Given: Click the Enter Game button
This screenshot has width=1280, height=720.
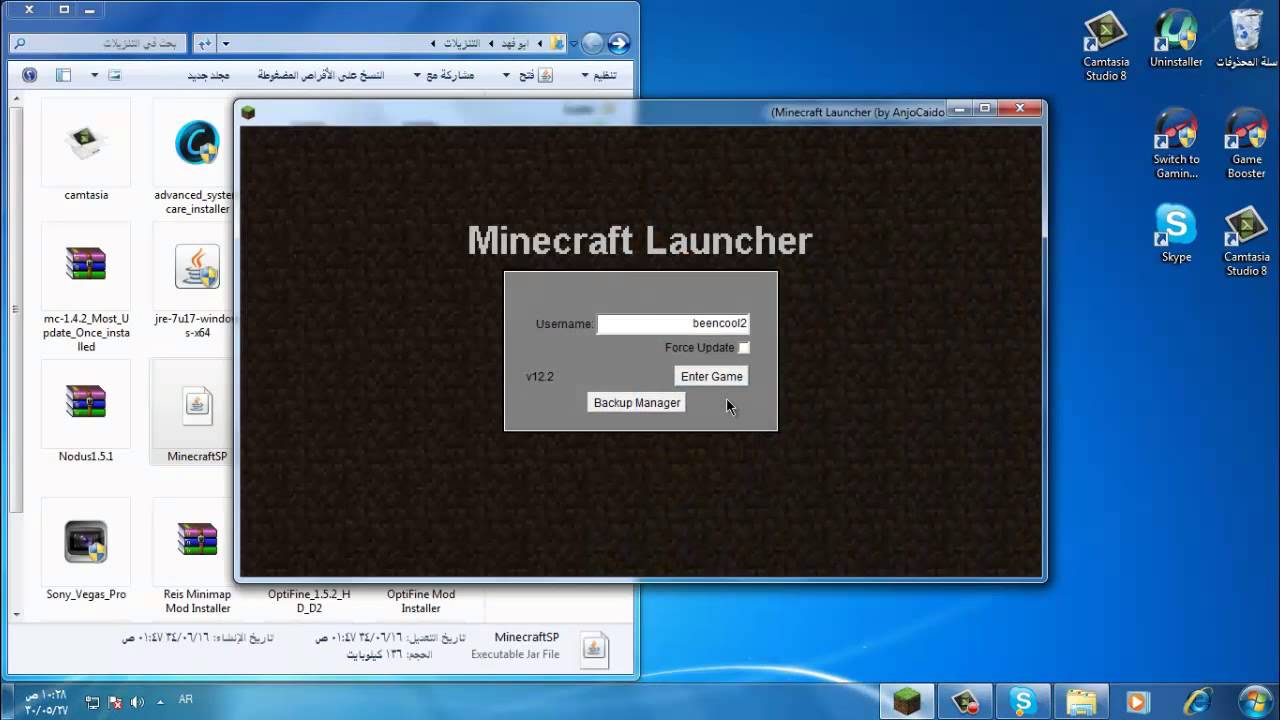Looking at the screenshot, I should [711, 376].
